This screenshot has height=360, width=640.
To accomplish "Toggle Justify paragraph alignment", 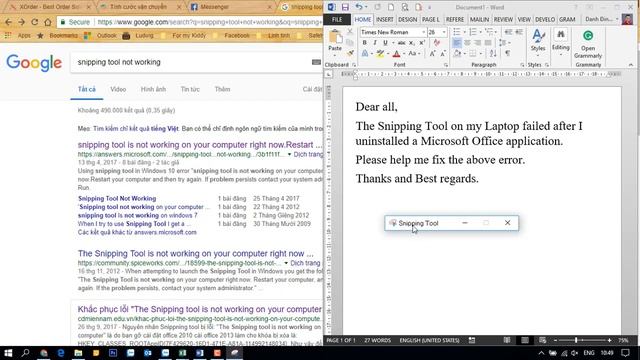I will 488,42.
